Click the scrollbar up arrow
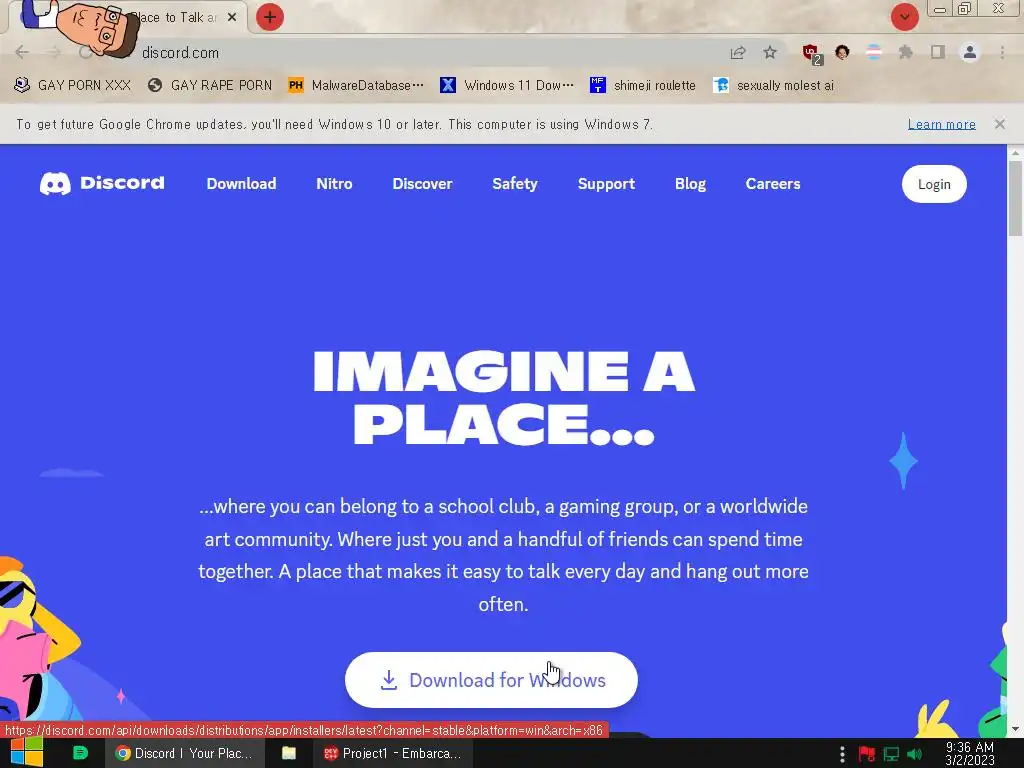Screen dimensions: 1024x768 (x=1015, y=153)
